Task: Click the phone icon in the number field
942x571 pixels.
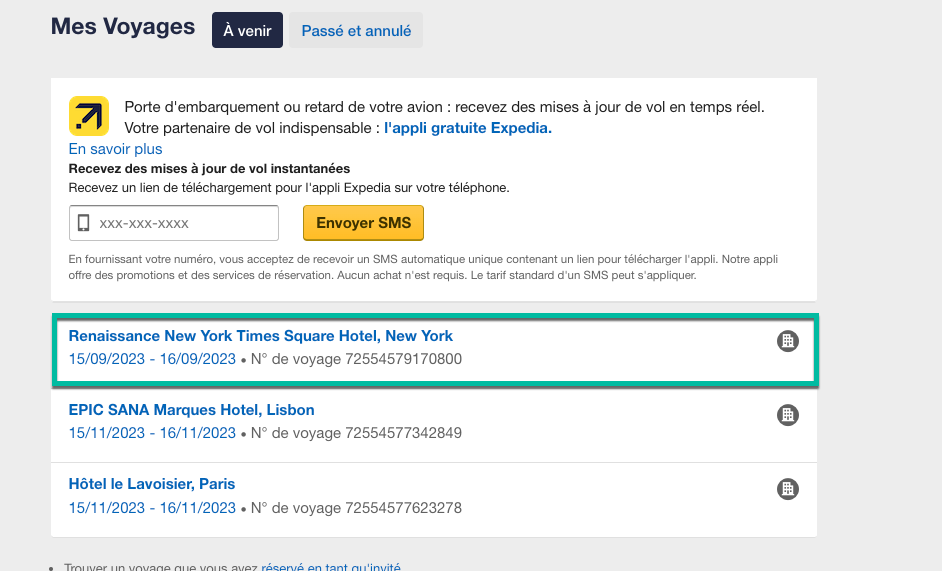Action: point(84,223)
